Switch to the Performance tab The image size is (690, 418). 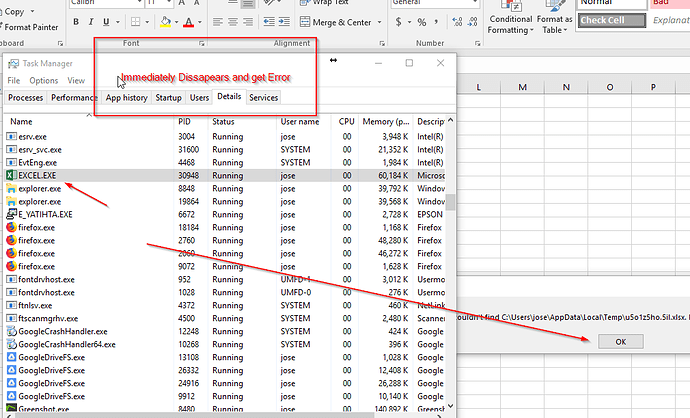click(x=74, y=98)
